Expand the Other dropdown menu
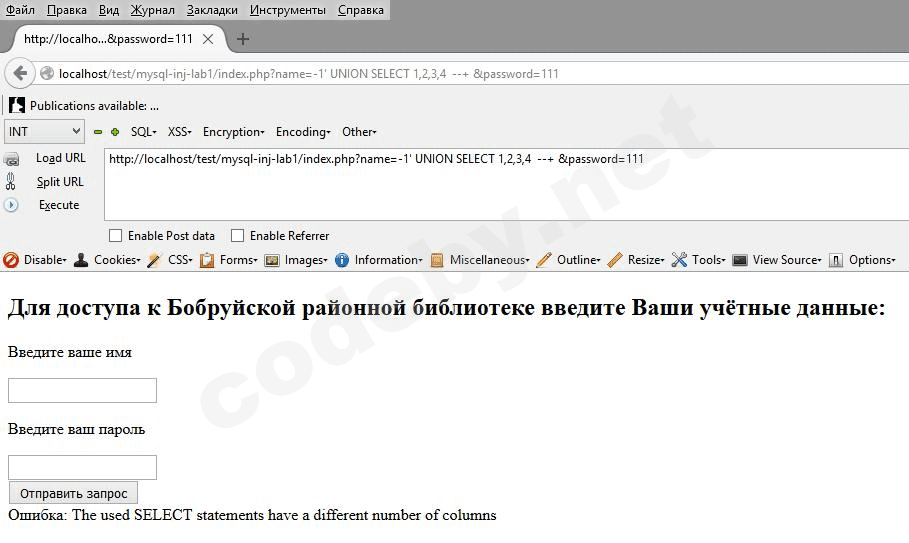The width and height of the screenshot is (909, 543). pyautogui.click(x=359, y=132)
